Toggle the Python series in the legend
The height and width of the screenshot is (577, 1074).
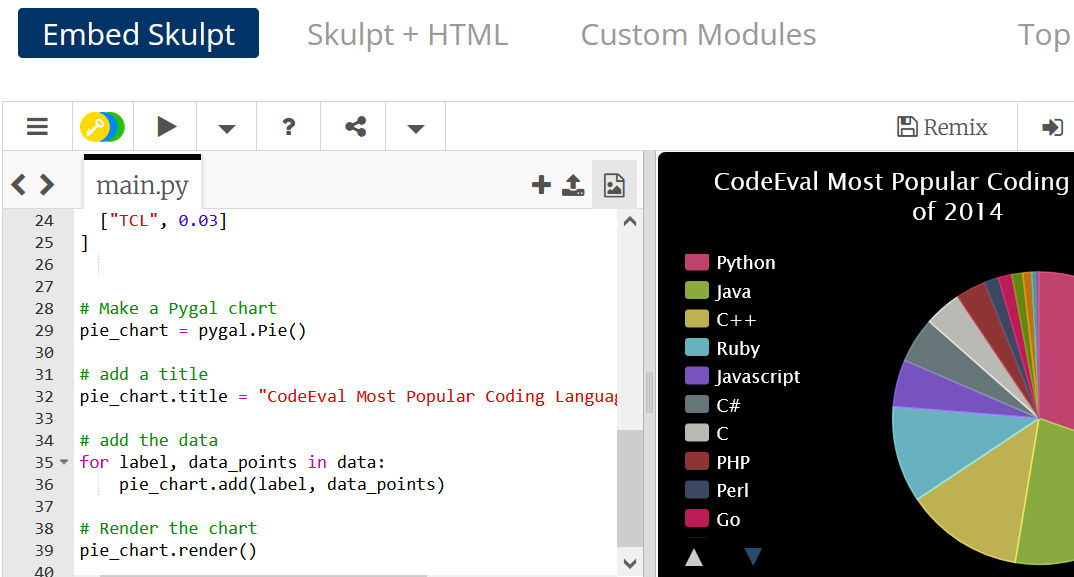730,262
